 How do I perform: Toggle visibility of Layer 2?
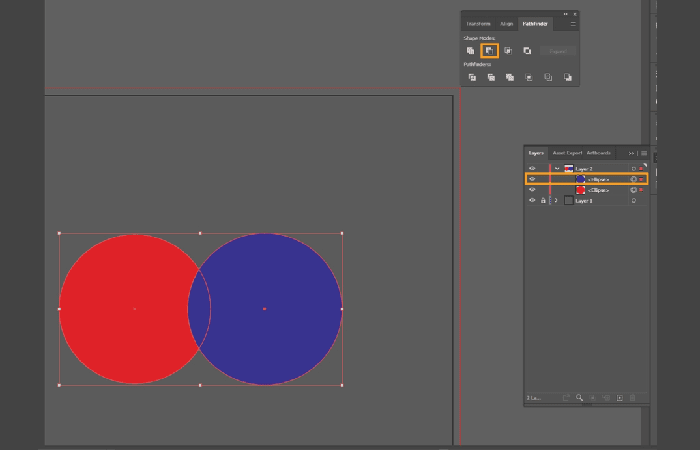532,169
